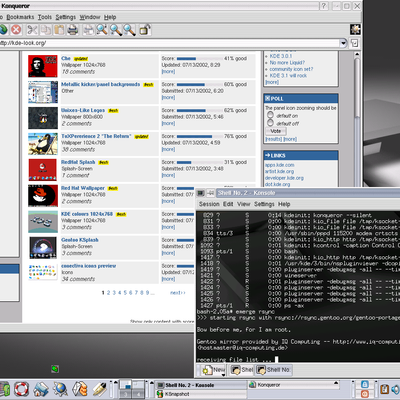Switch to the 'Shel' session tab in Konsole
The image size is (400, 400).
point(242,370)
